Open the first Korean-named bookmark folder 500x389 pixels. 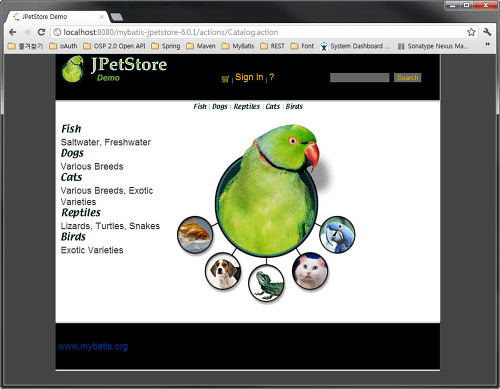point(25,46)
